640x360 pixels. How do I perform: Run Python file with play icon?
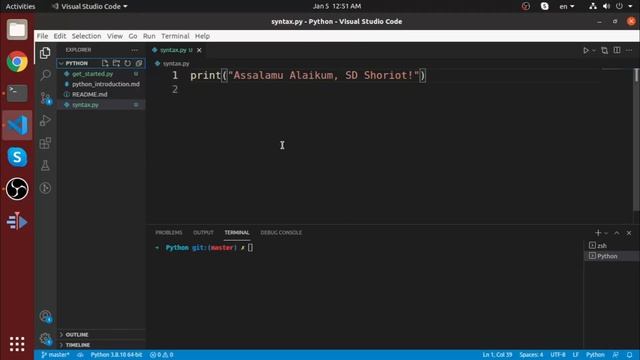[586, 50]
